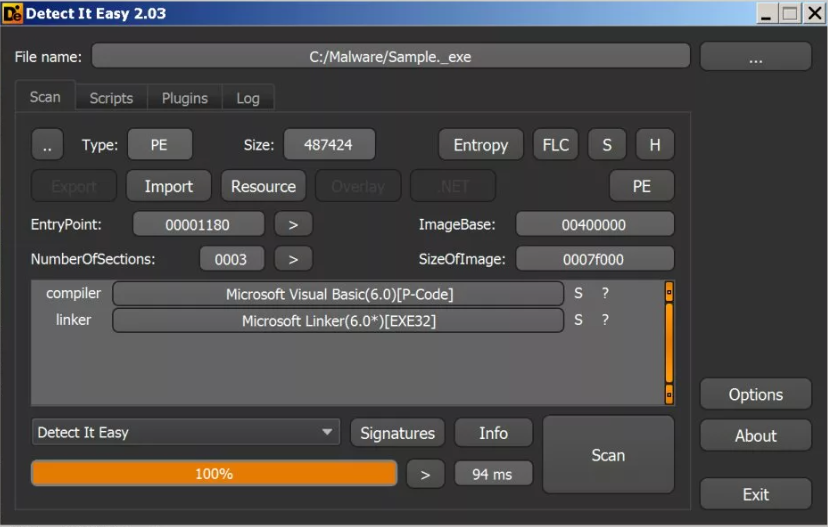The width and height of the screenshot is (828, 527).
Task: Click the '..' button beside Type
Action: [x=48, y=145]
